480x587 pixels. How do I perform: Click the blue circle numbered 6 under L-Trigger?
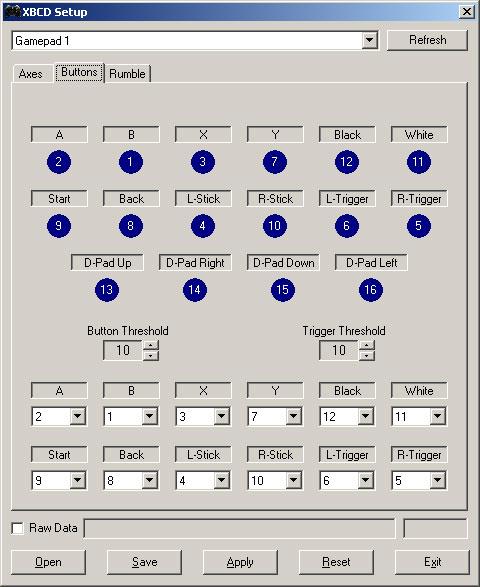(x=347, y=226)
